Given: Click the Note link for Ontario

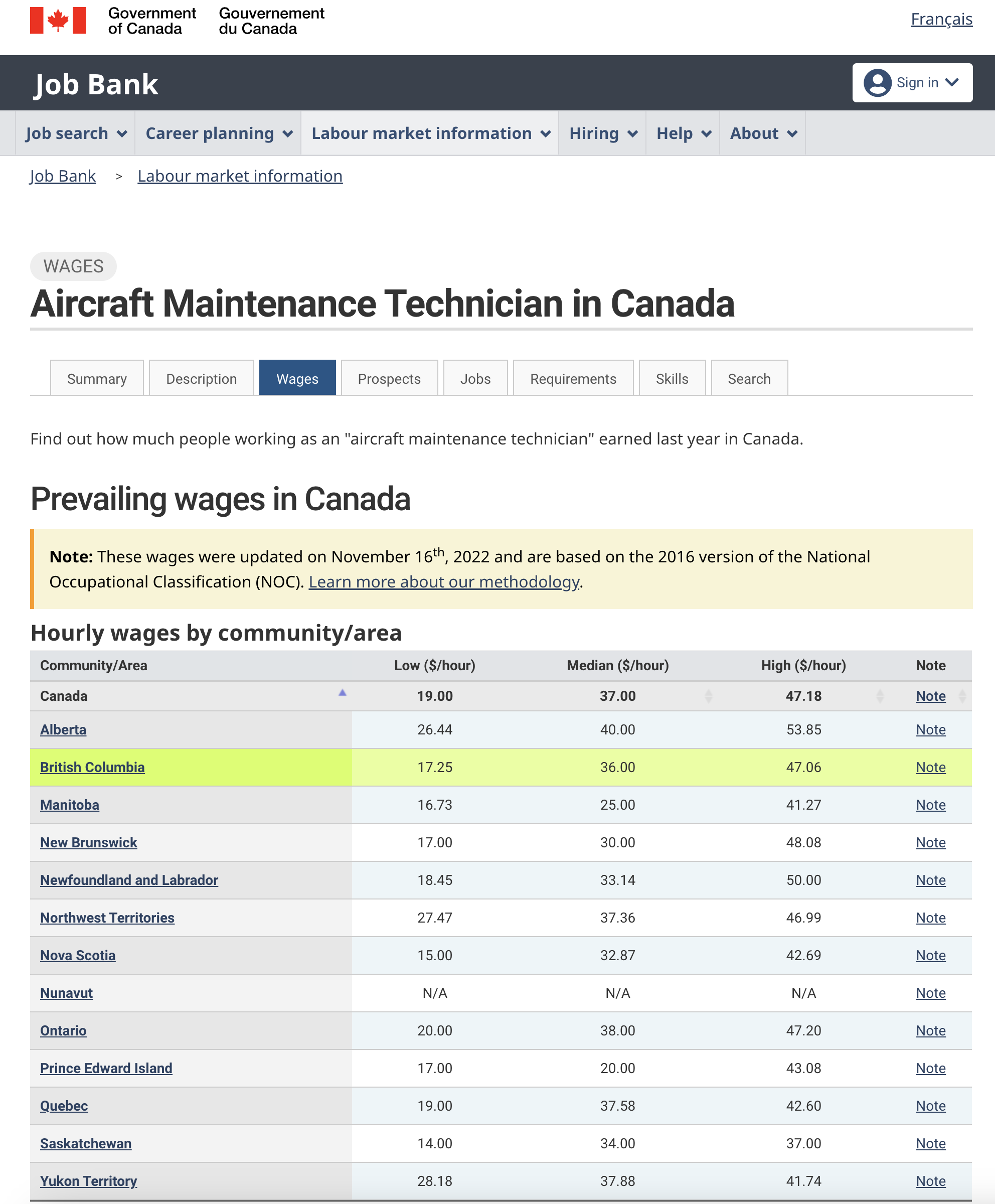Looking at the screenshot, I should 930,1030.
